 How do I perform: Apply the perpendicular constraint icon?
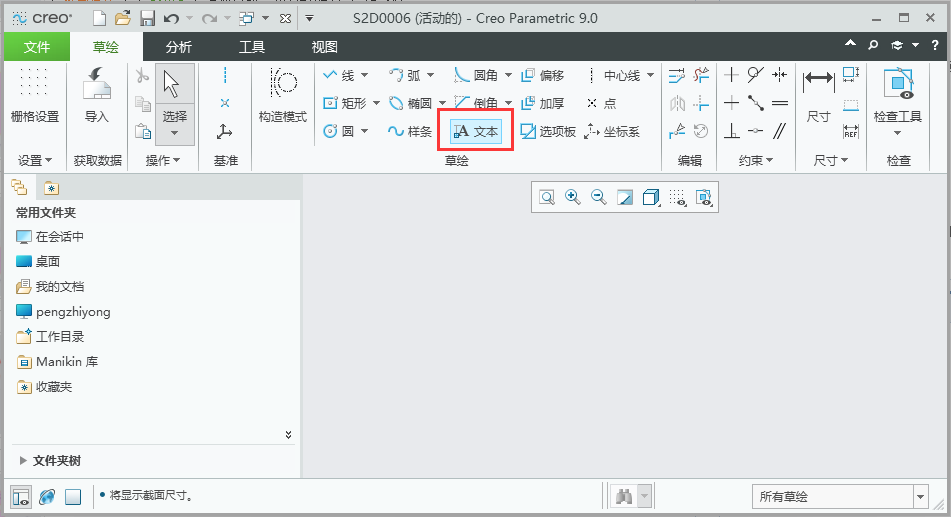(x=732, y=130)
